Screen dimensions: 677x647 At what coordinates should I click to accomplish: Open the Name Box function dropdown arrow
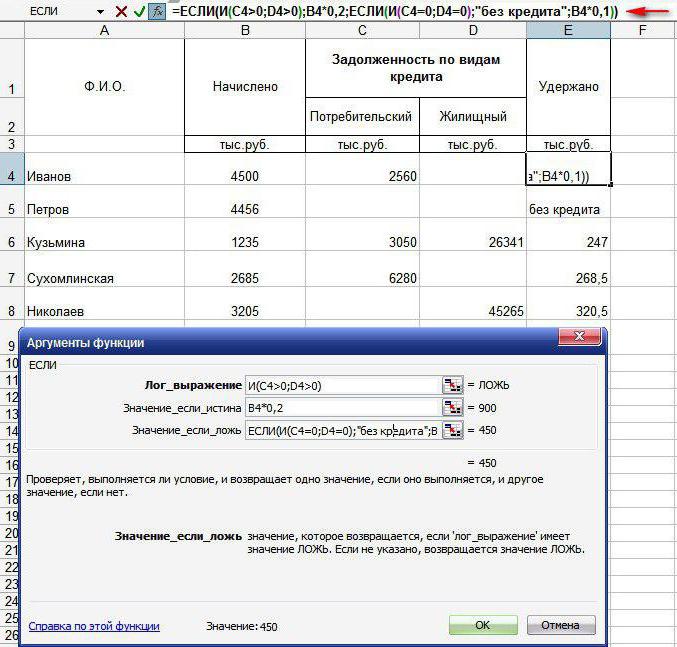coord(100,12)
